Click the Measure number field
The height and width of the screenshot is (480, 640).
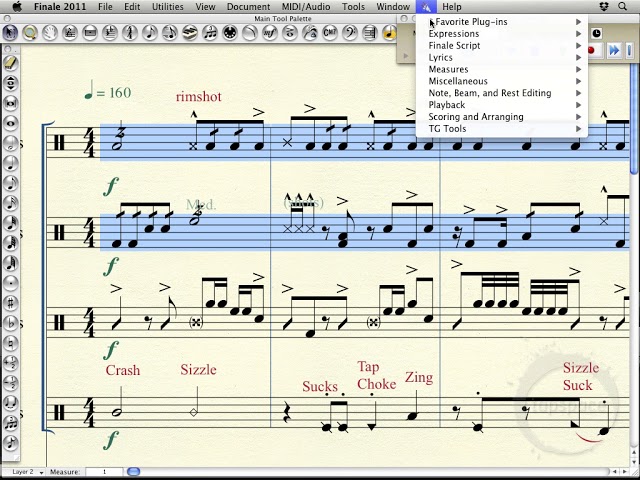pos(104,472)
